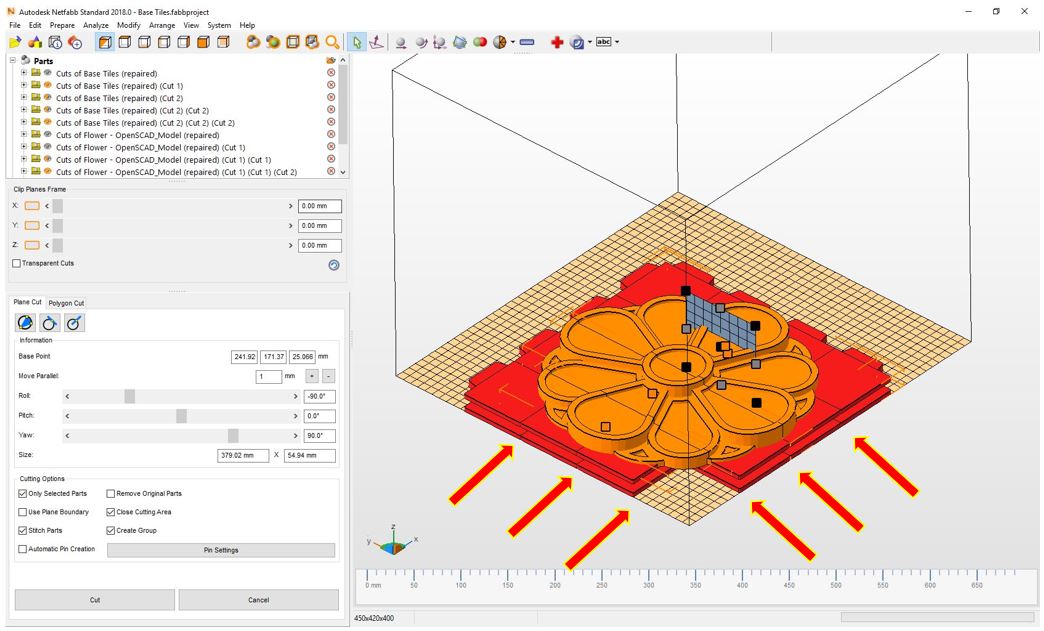Click the first perspective view cube icon

[105, 43]
